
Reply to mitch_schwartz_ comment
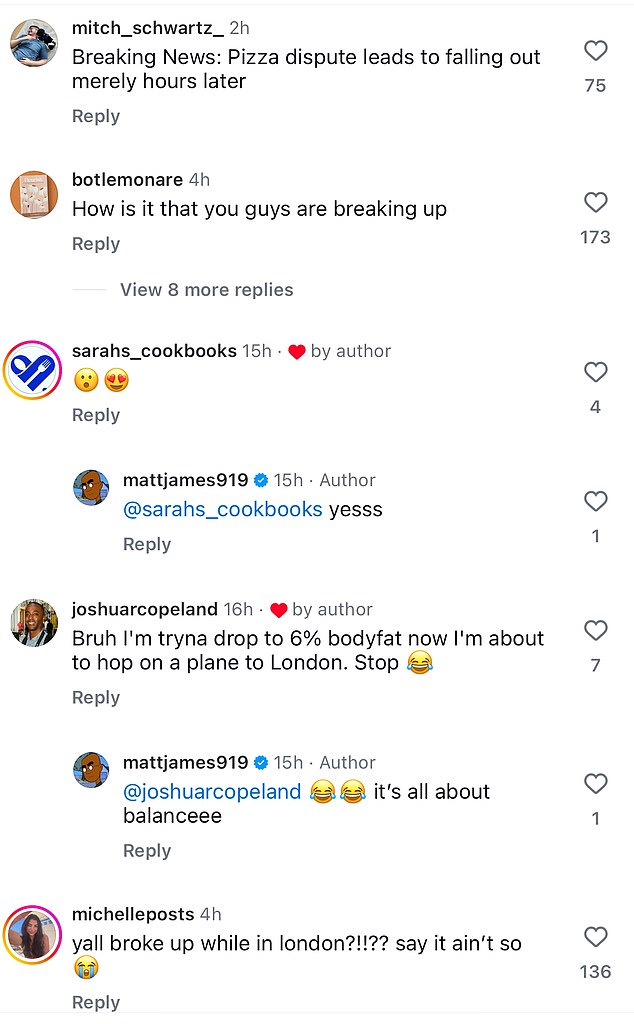pyautogui.click(x=96, y=116)
